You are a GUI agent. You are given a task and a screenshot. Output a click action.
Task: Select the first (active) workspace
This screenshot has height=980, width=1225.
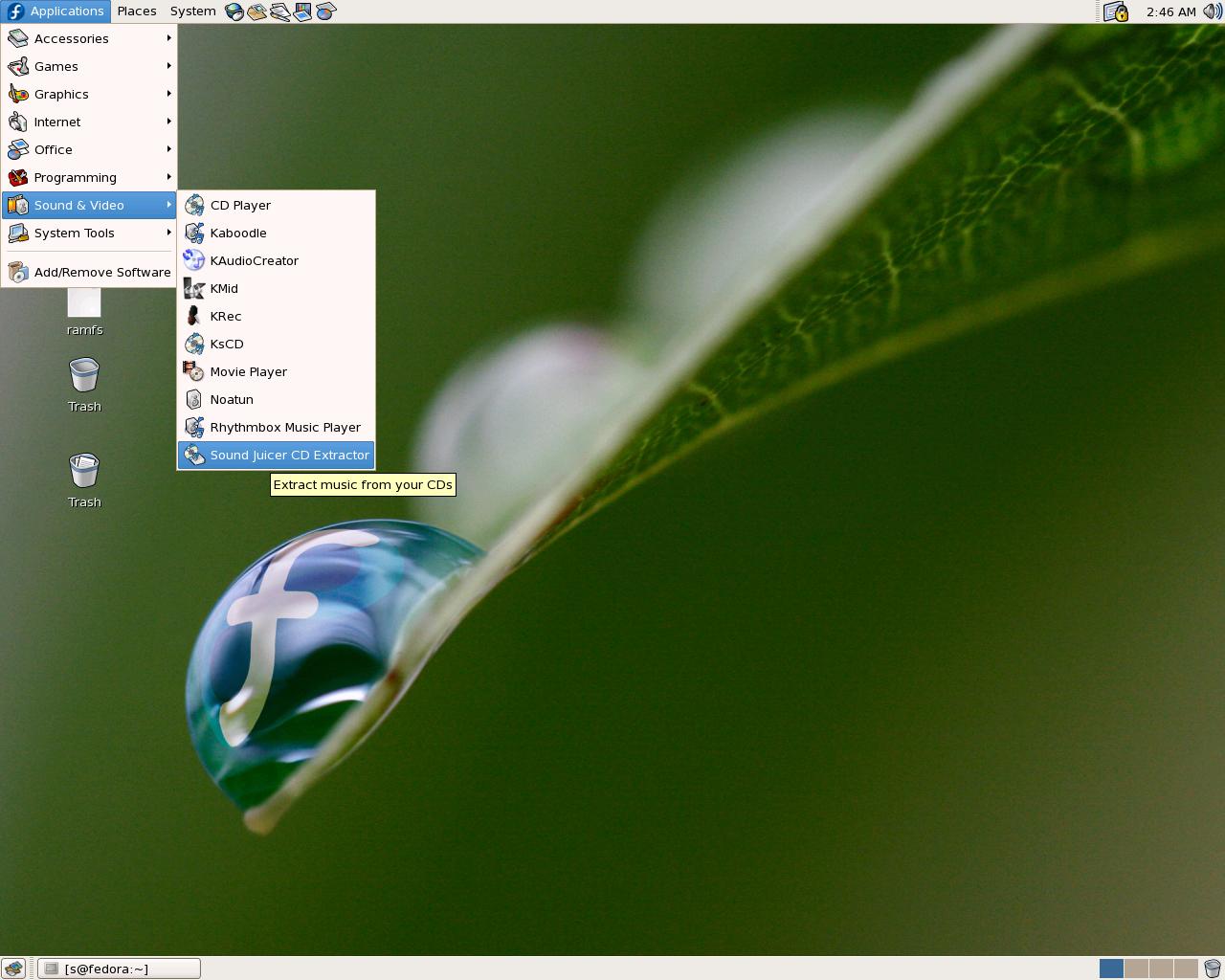pos(1111,969)
